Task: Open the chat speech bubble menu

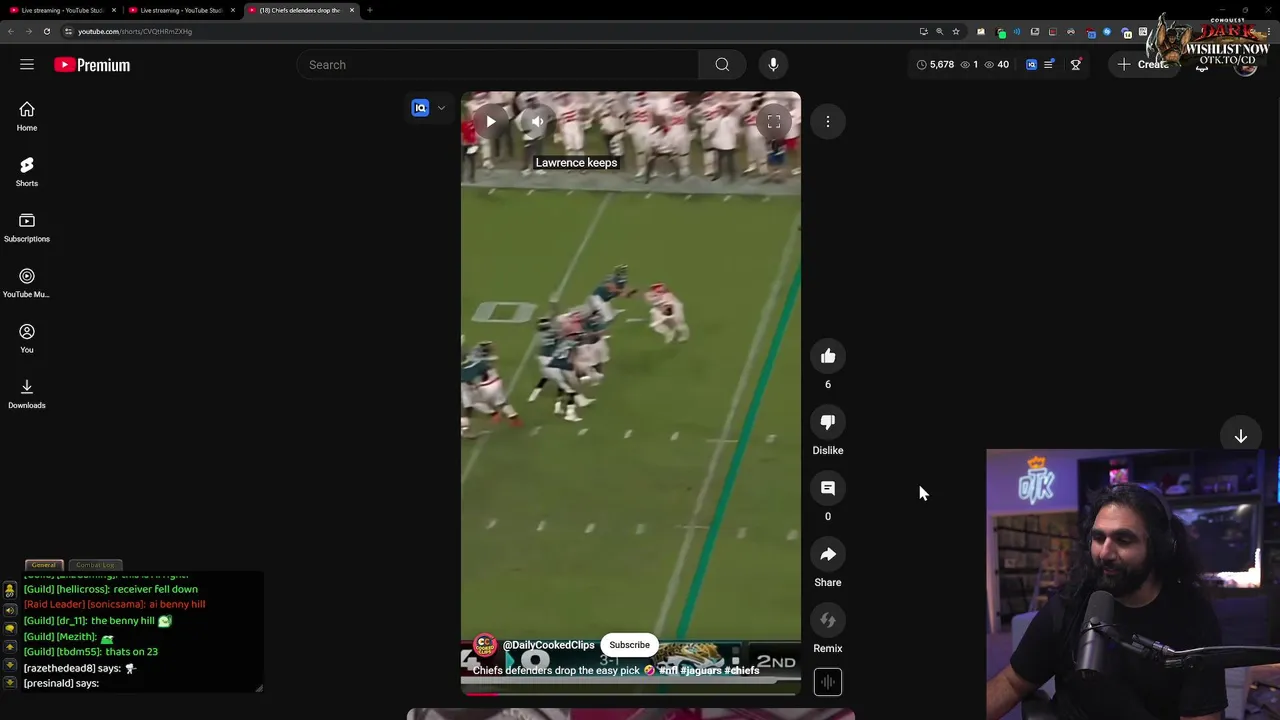Action: point(10,628)
